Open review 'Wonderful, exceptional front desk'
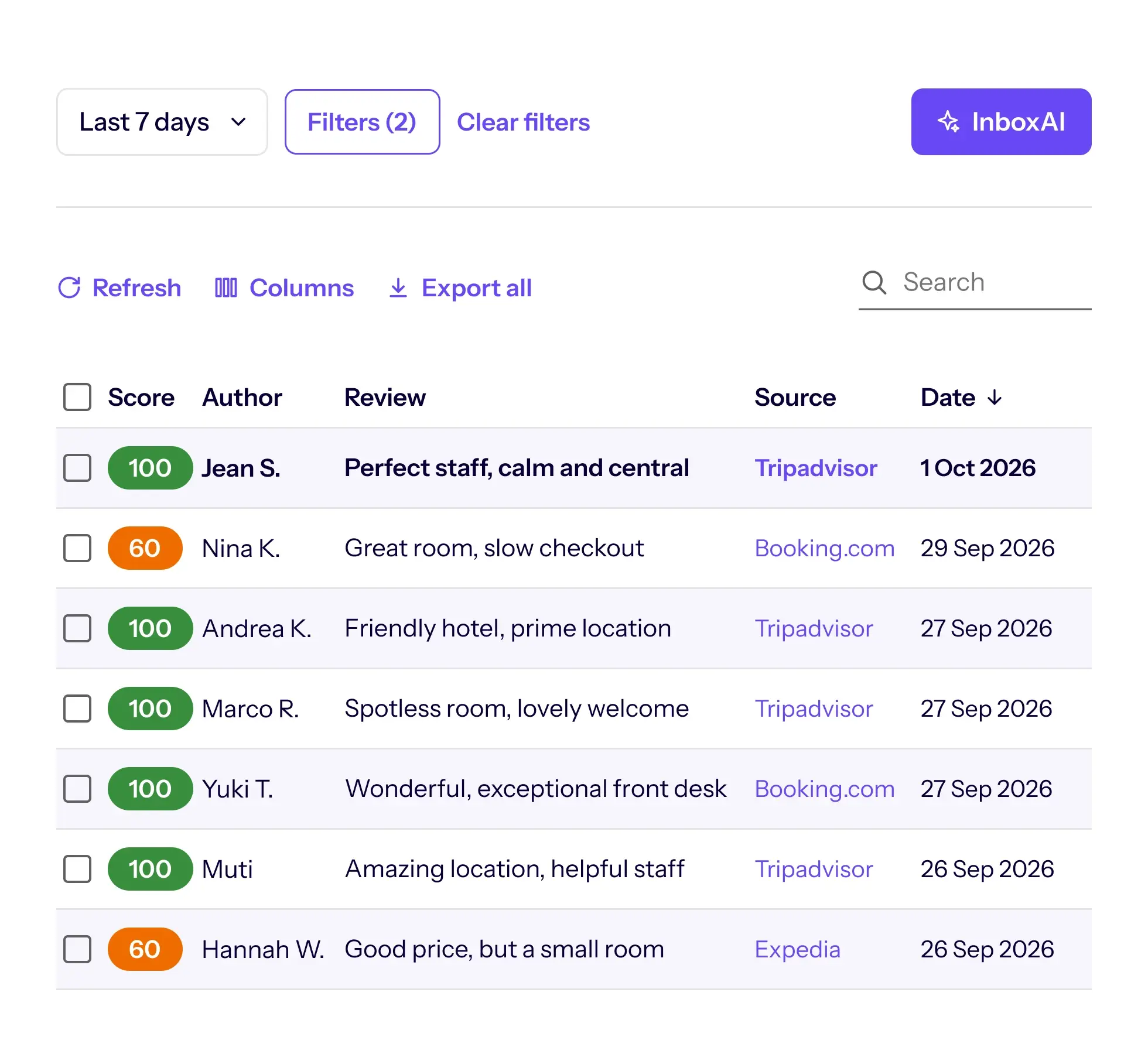This screenshot has width=1148, height=1054. (536, 789)
